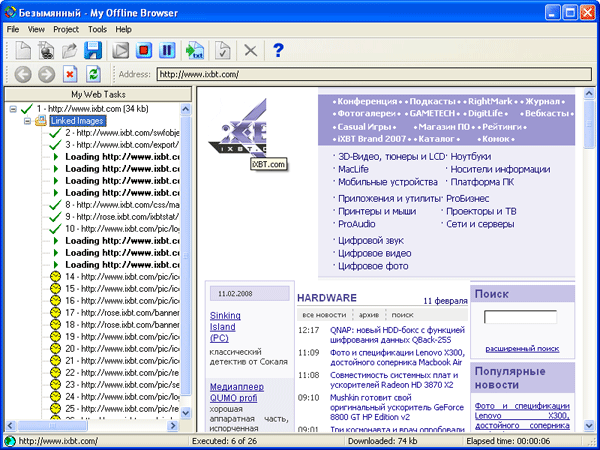This screenshot has width=600, height=450.
Task: Open the Конференция link
Action: (367, 101)
